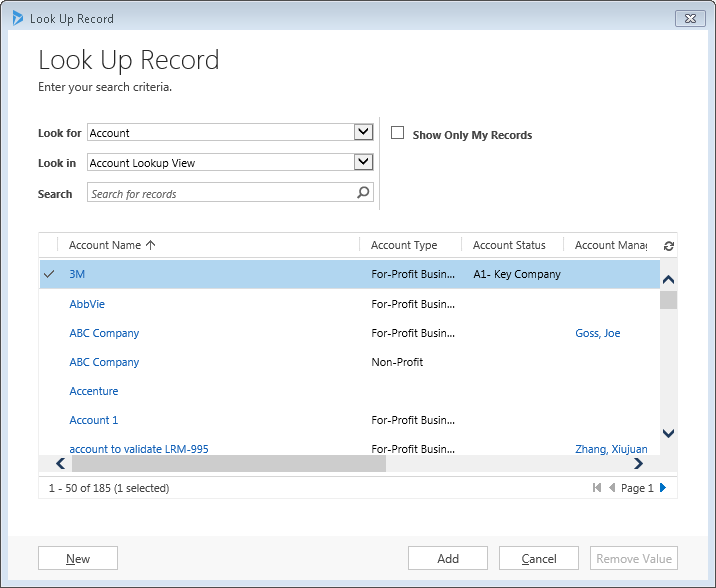Click the previous page arrow

tap(612, 488)
